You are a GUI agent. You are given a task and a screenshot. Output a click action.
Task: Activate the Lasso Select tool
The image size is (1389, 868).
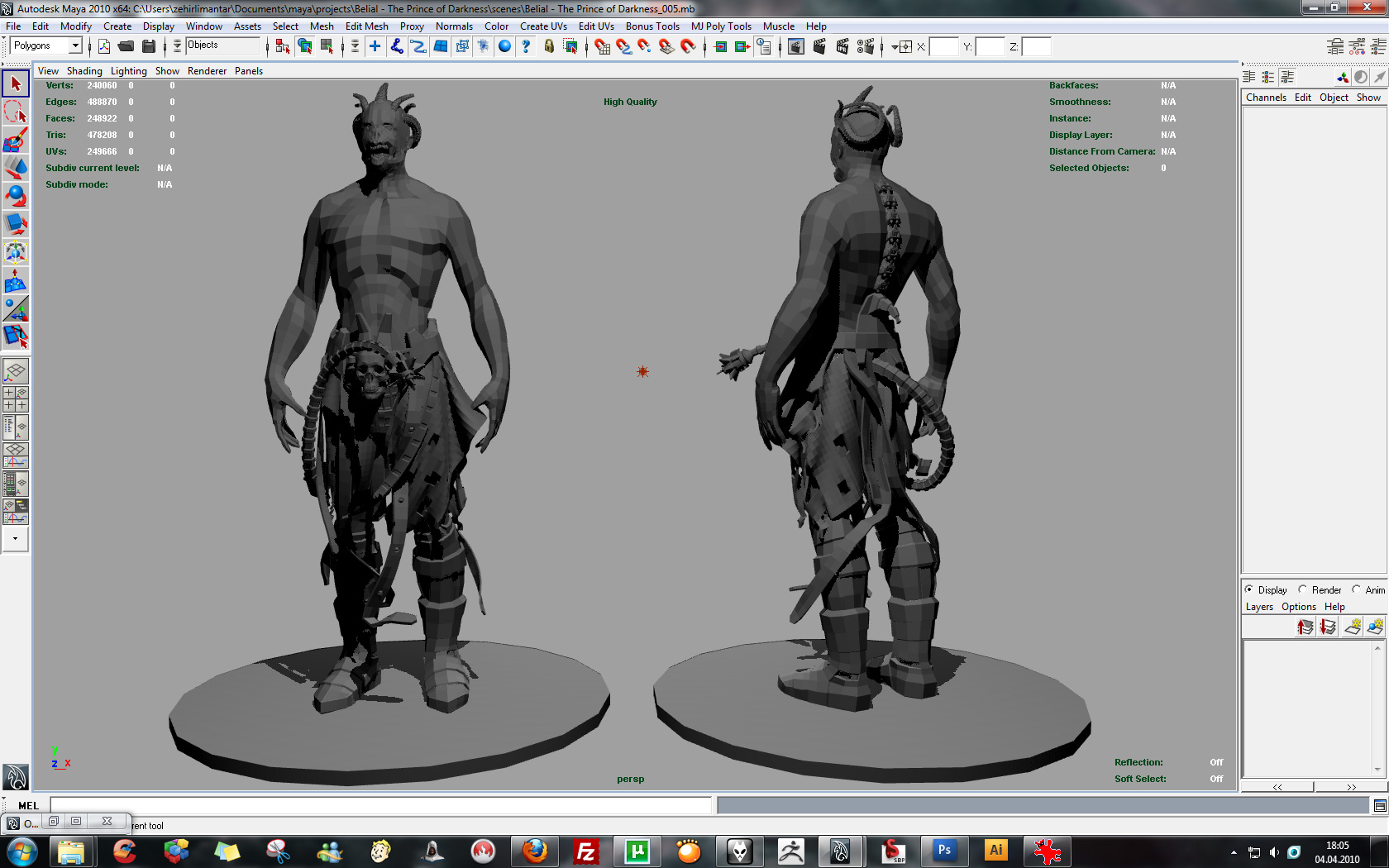tap(16, 112)
